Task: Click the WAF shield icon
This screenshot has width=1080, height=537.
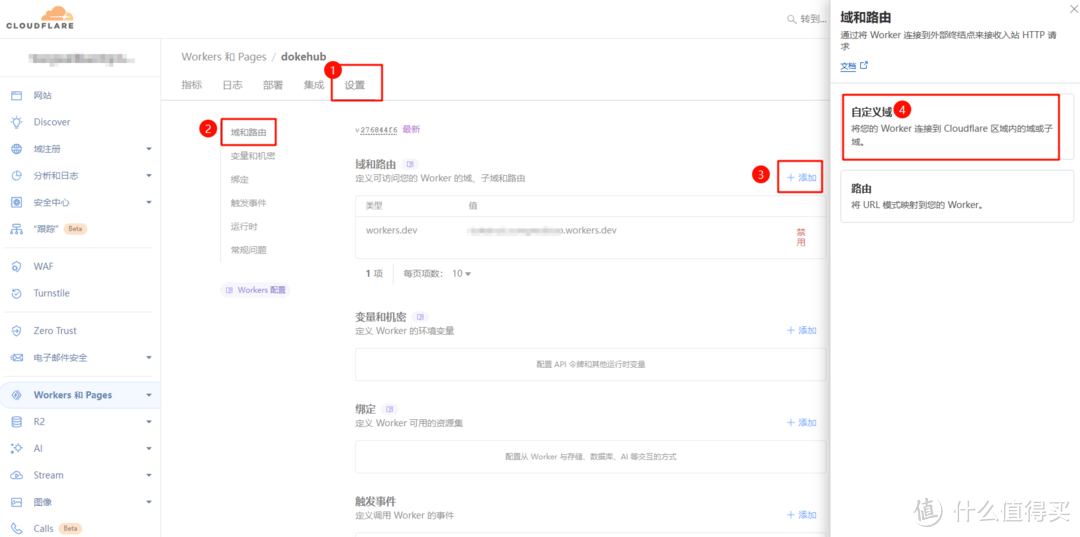Action: (17, 266)
